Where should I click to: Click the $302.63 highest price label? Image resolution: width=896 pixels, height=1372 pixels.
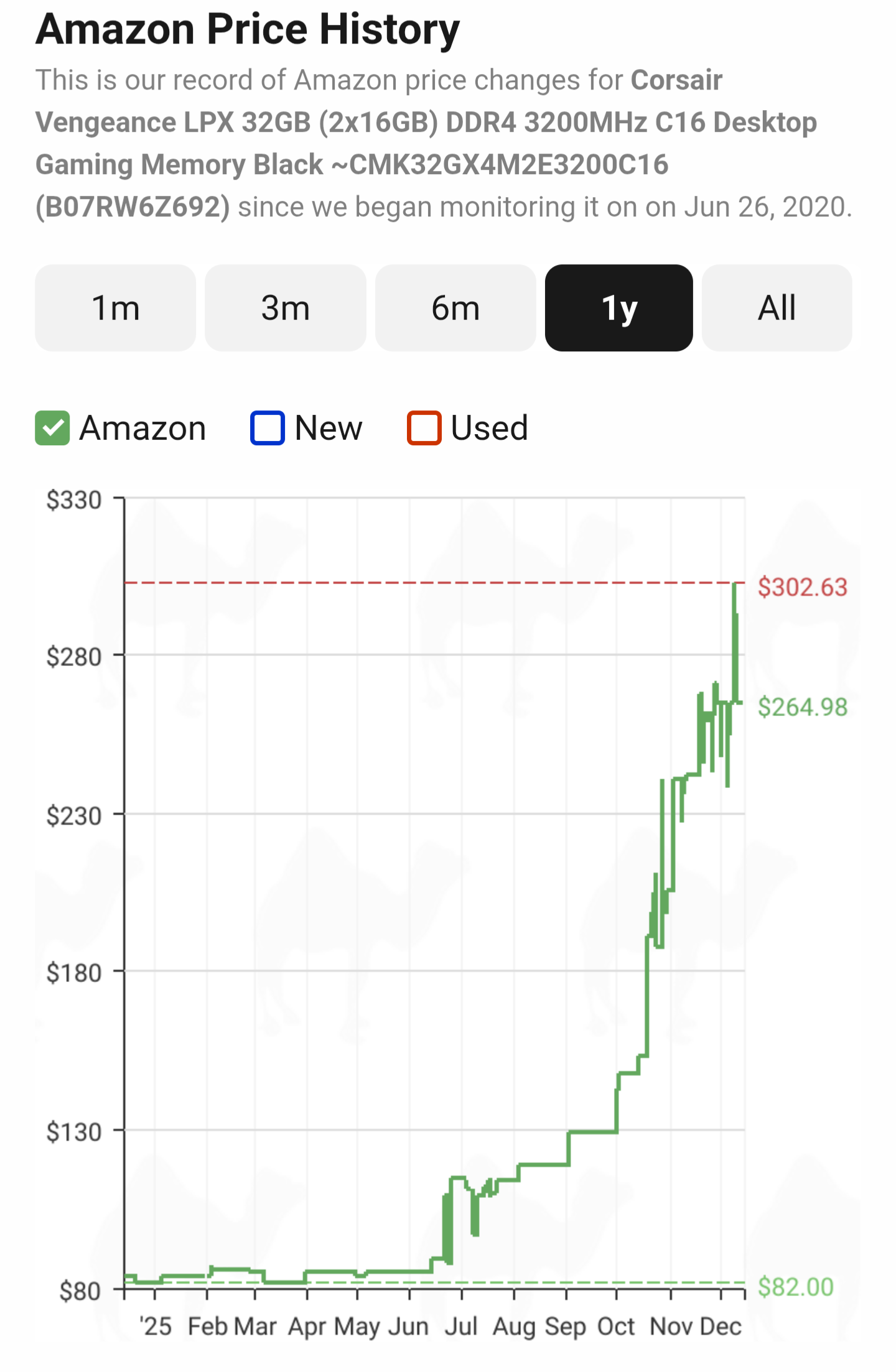[802, 587]
